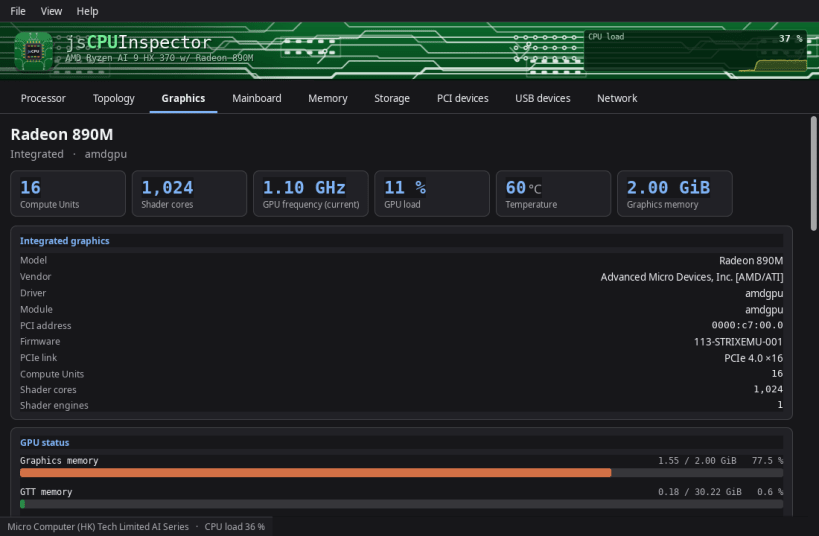Click the 'Integrated · amdgpu' subtitle
The height and width of the screenshot is (536, 819).
(68, 154)
